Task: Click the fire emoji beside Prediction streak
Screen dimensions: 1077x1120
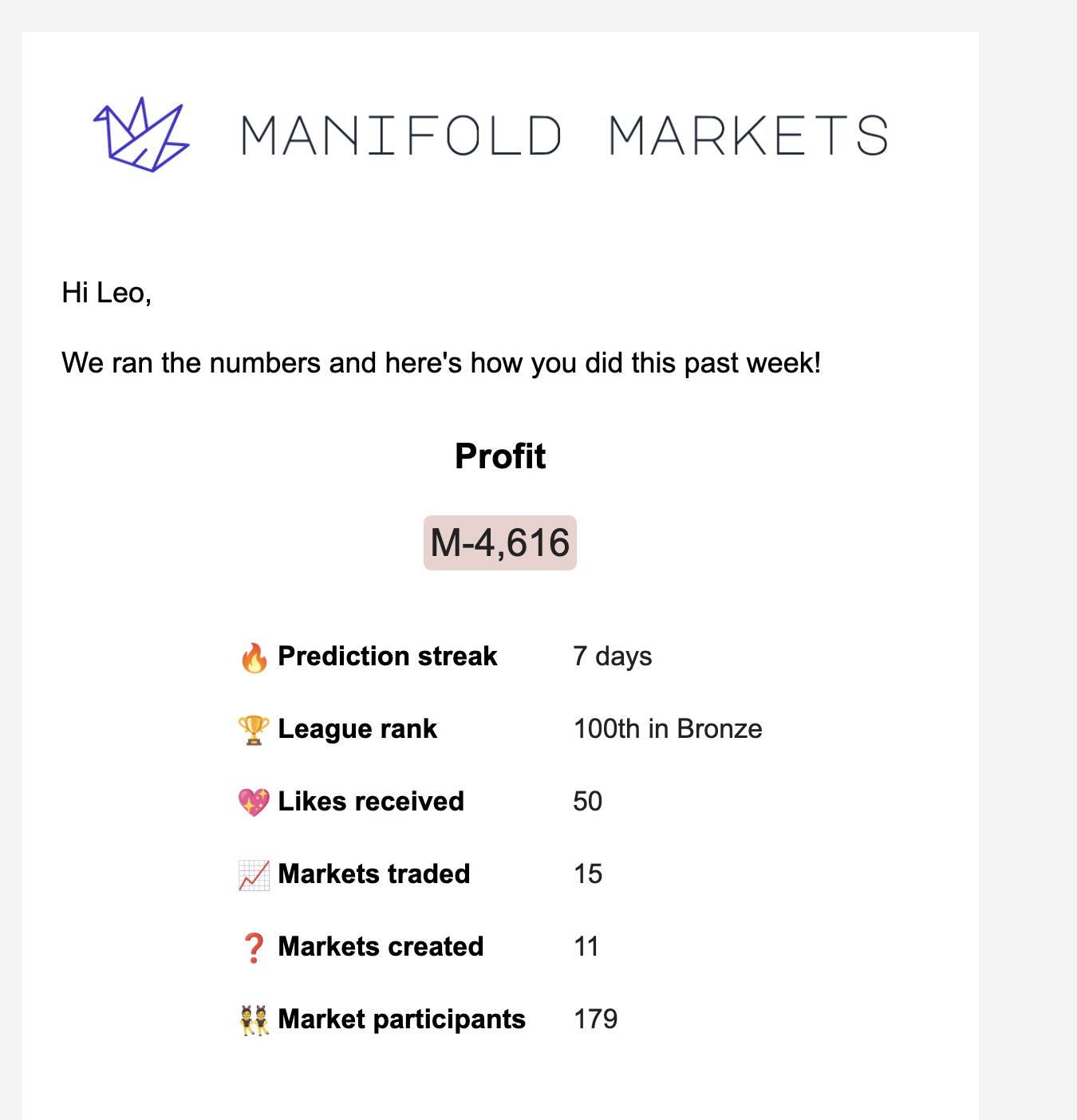Action: click(254, 657)
